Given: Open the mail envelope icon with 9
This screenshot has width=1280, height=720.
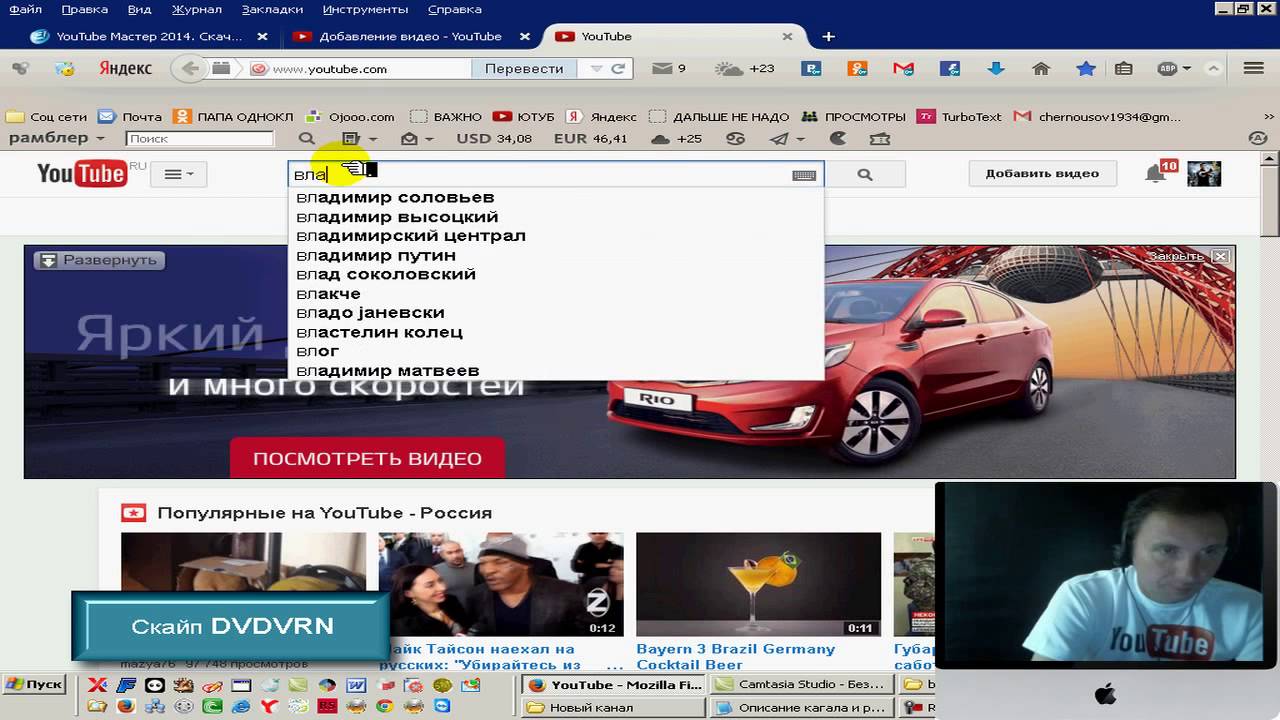Looking at the screenshot, I should tap(668, 69).
